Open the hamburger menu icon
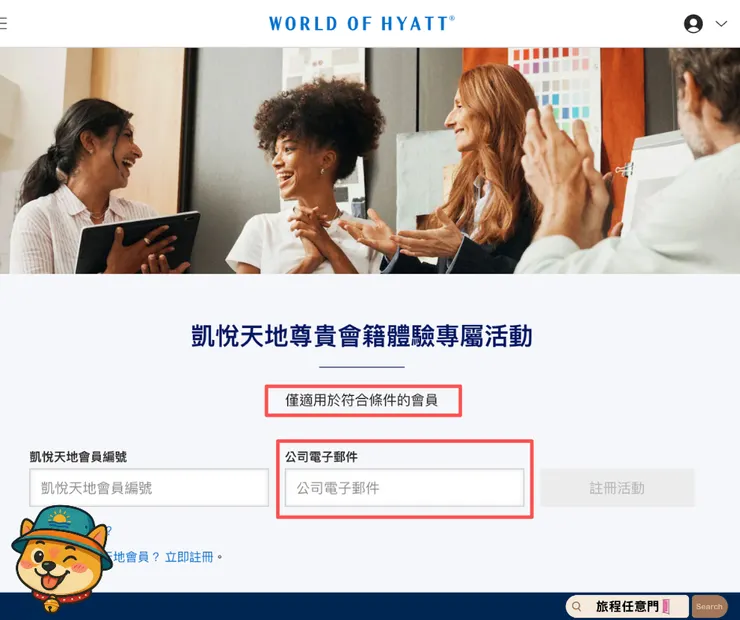740x620 pixels. pos(3,23)
